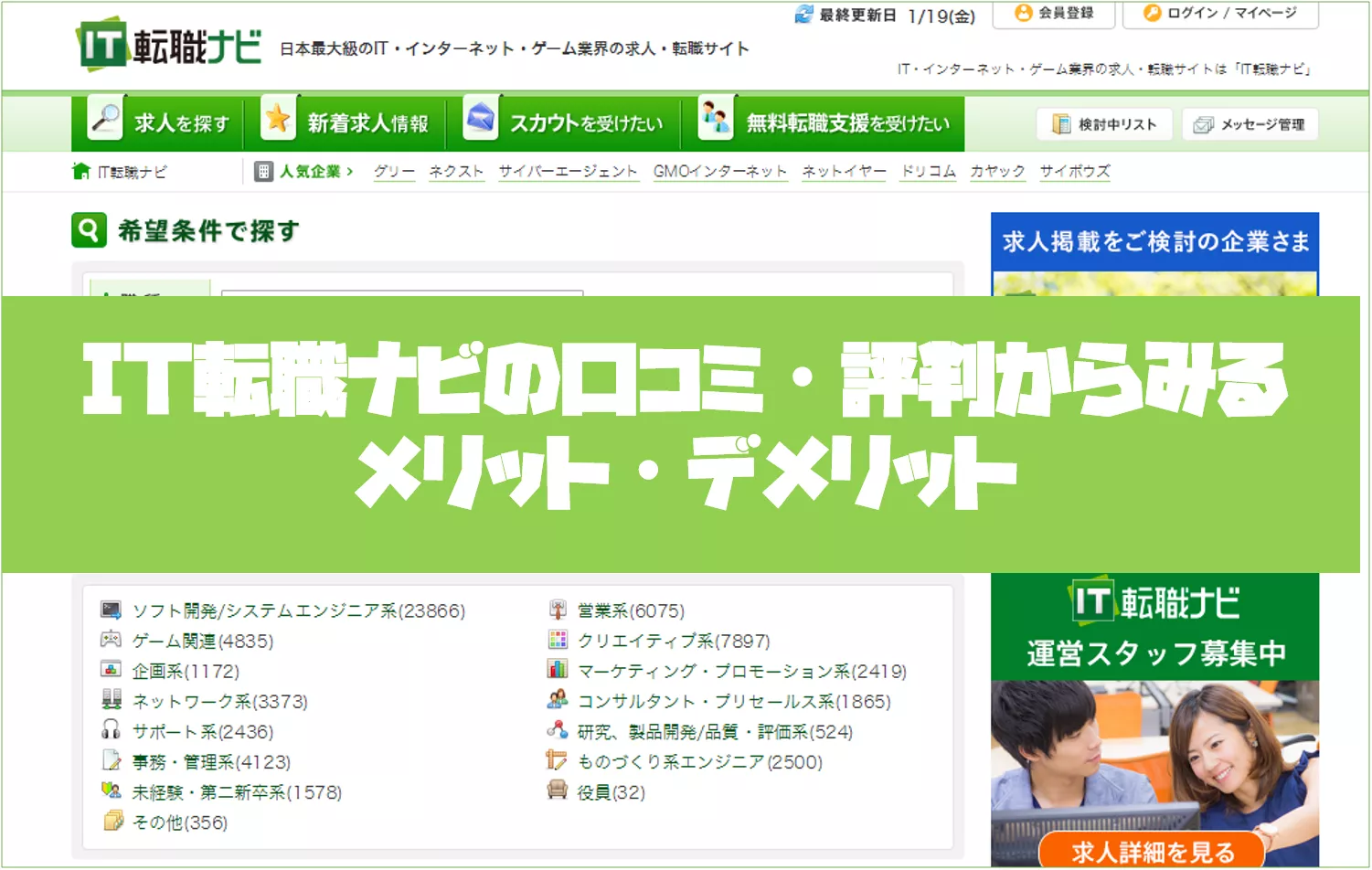Image resolution: width=1372 pixels, height=870 pixels.
Task: Click the home icon next to IT転職ナビ breadcrumb
Action: [80, 171]
